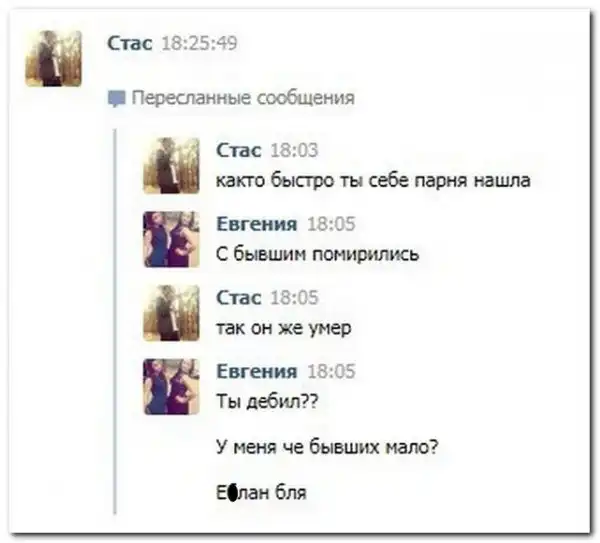600x543 pixels.
Task: Open Евгения avatar next to Ты дебил??
Action: [x=171, y=386]
